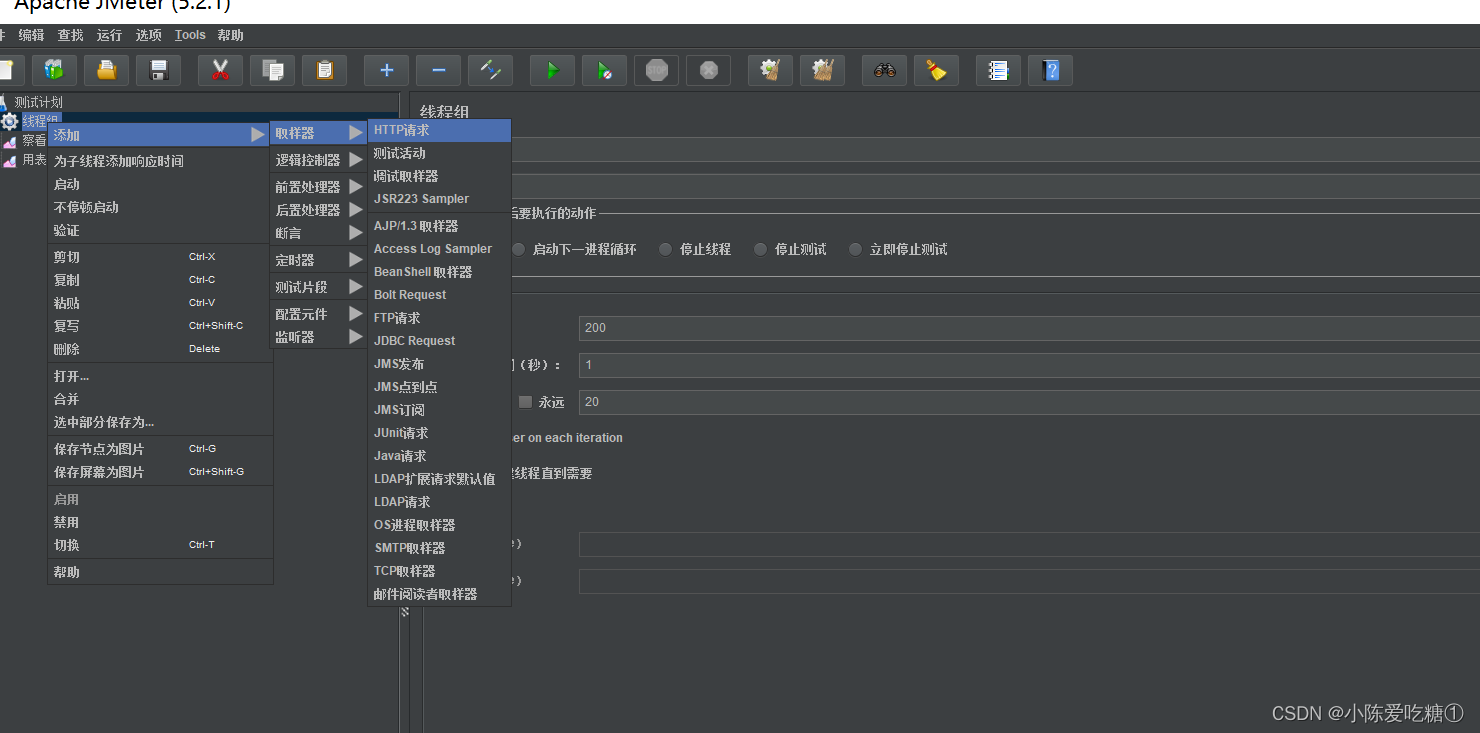Choose TCP取样器 entry
This screenshot has height=733, width=1480.
pos(440,571)
